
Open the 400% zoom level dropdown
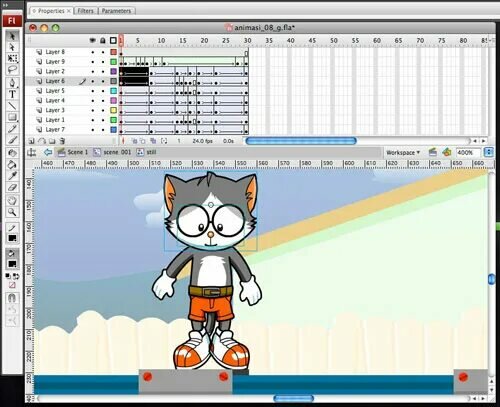(x=468, y=153)
